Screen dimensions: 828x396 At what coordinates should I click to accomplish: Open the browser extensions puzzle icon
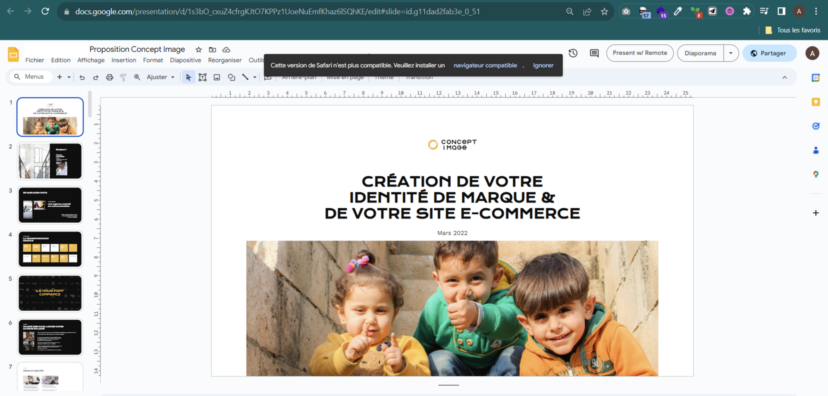[746, 11]
